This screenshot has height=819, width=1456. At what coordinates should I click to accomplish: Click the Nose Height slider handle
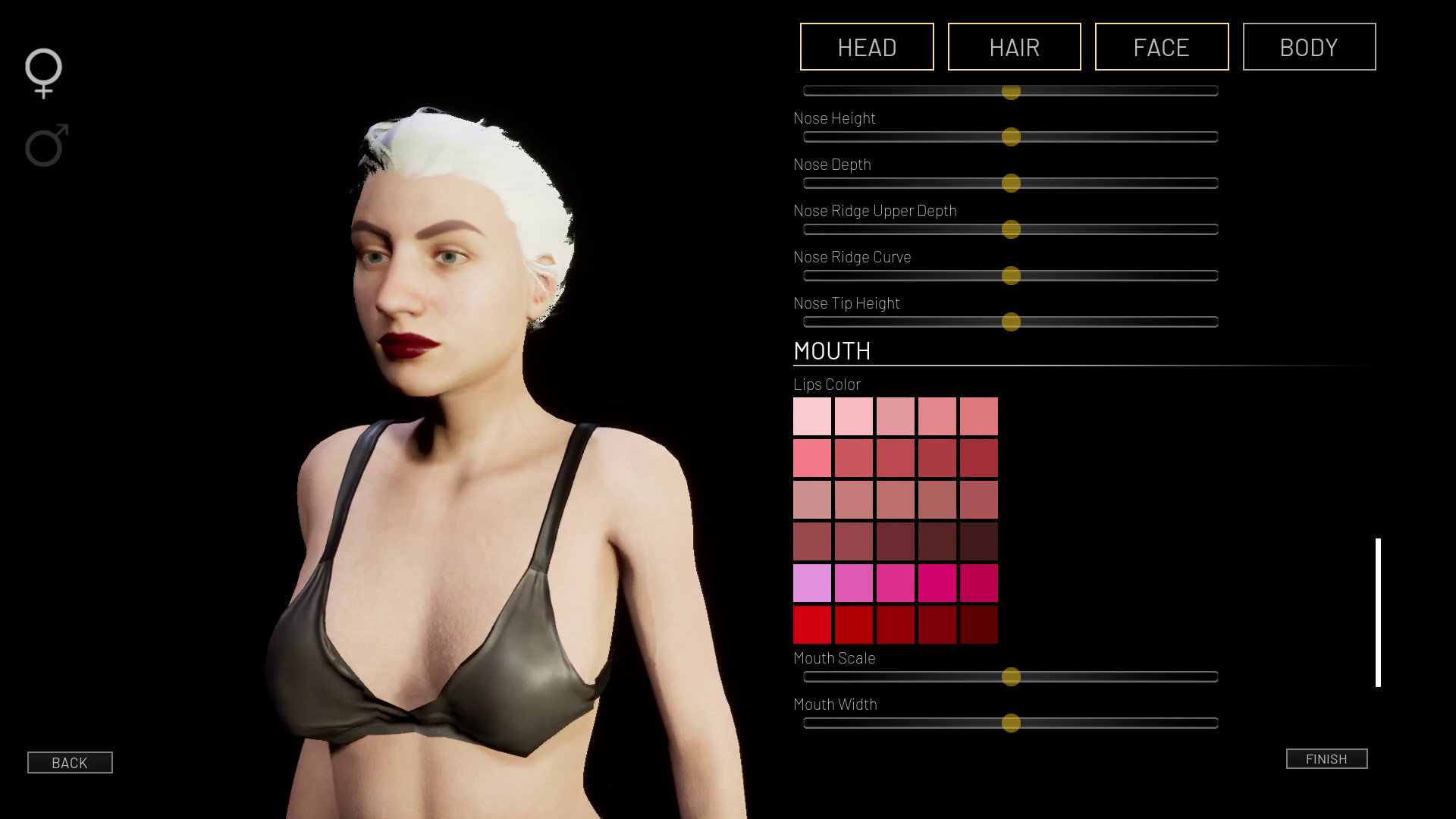(x=1011, y=137)
